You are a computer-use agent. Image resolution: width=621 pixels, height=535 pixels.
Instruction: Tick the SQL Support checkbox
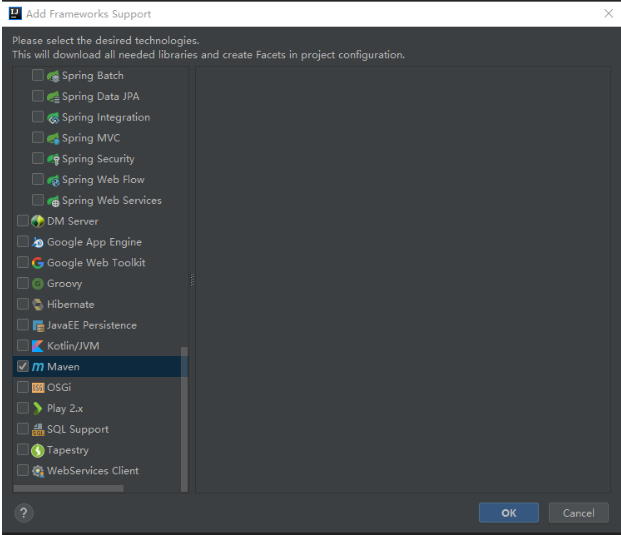tap(23, 429)
